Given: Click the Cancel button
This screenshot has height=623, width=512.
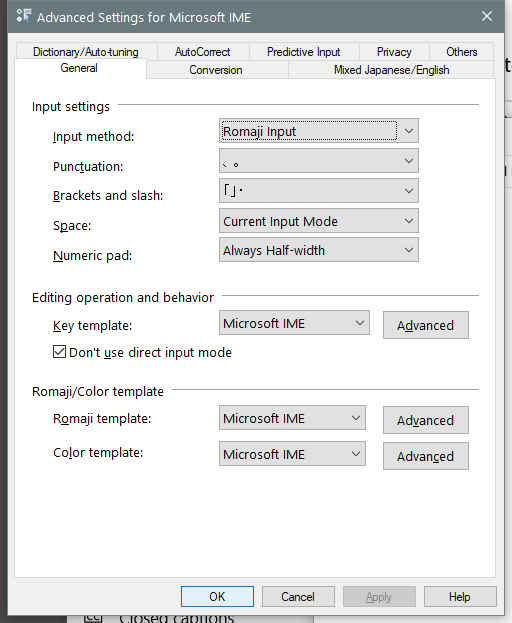Looking at the screenshot, I should 298,596.
